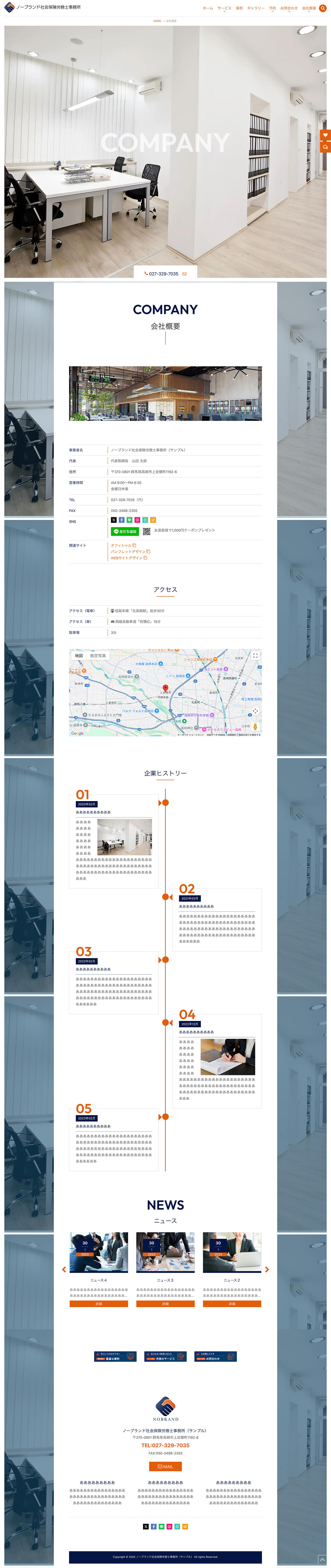The height and width of the screenshot is (1568, 331).
Task: Open the お問合わせ banner
Action: pos(215,1356)
